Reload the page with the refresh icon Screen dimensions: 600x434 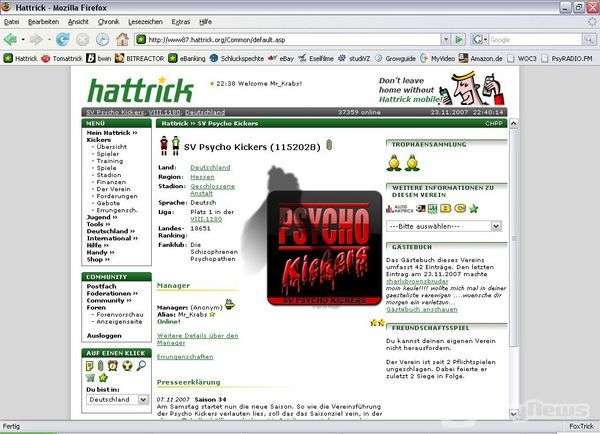click(62, 39)
